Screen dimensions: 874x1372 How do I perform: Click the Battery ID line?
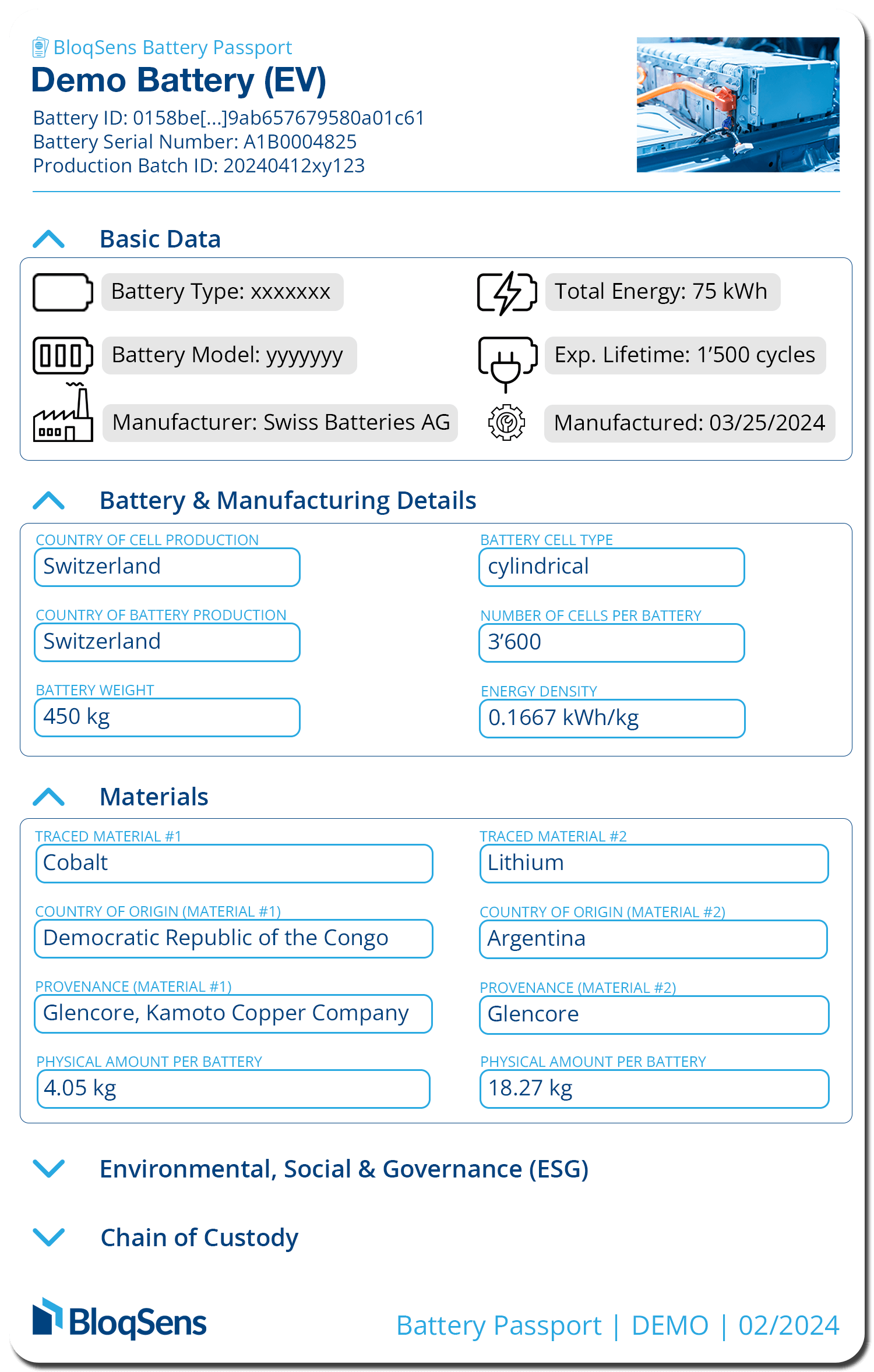click(228, 118)
